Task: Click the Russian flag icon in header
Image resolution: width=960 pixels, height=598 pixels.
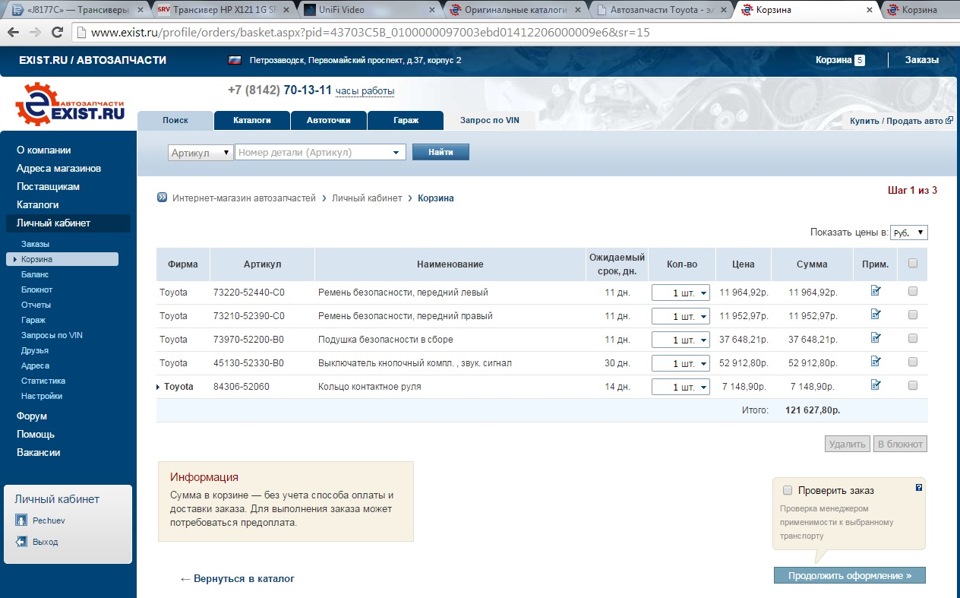Action: point(234,60)
